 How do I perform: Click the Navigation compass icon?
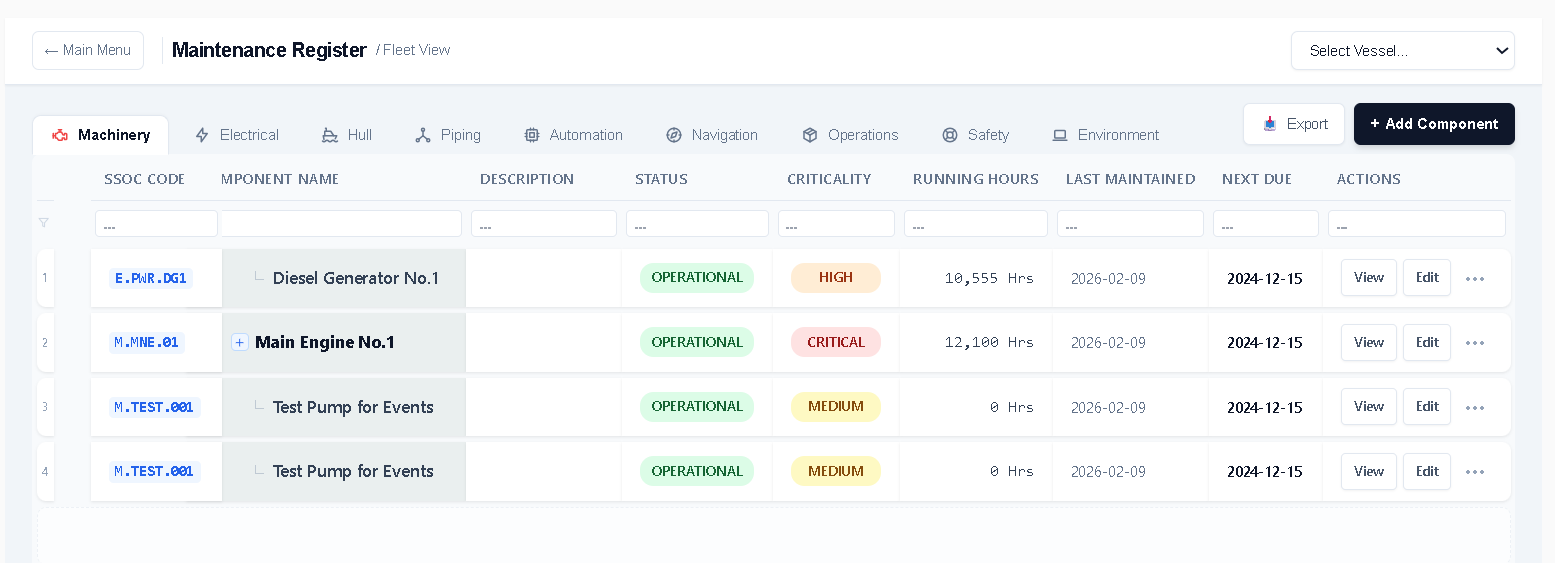point(674,135)
